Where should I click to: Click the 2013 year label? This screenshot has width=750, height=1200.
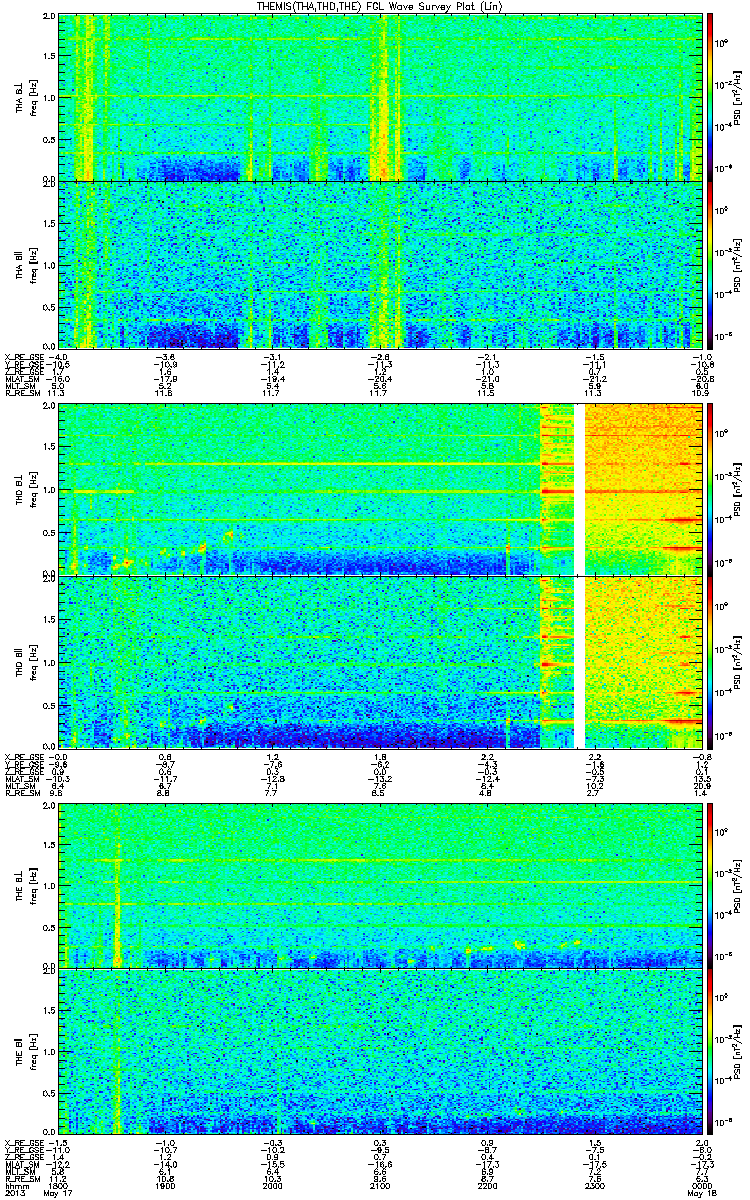(x=16, y=1193)
